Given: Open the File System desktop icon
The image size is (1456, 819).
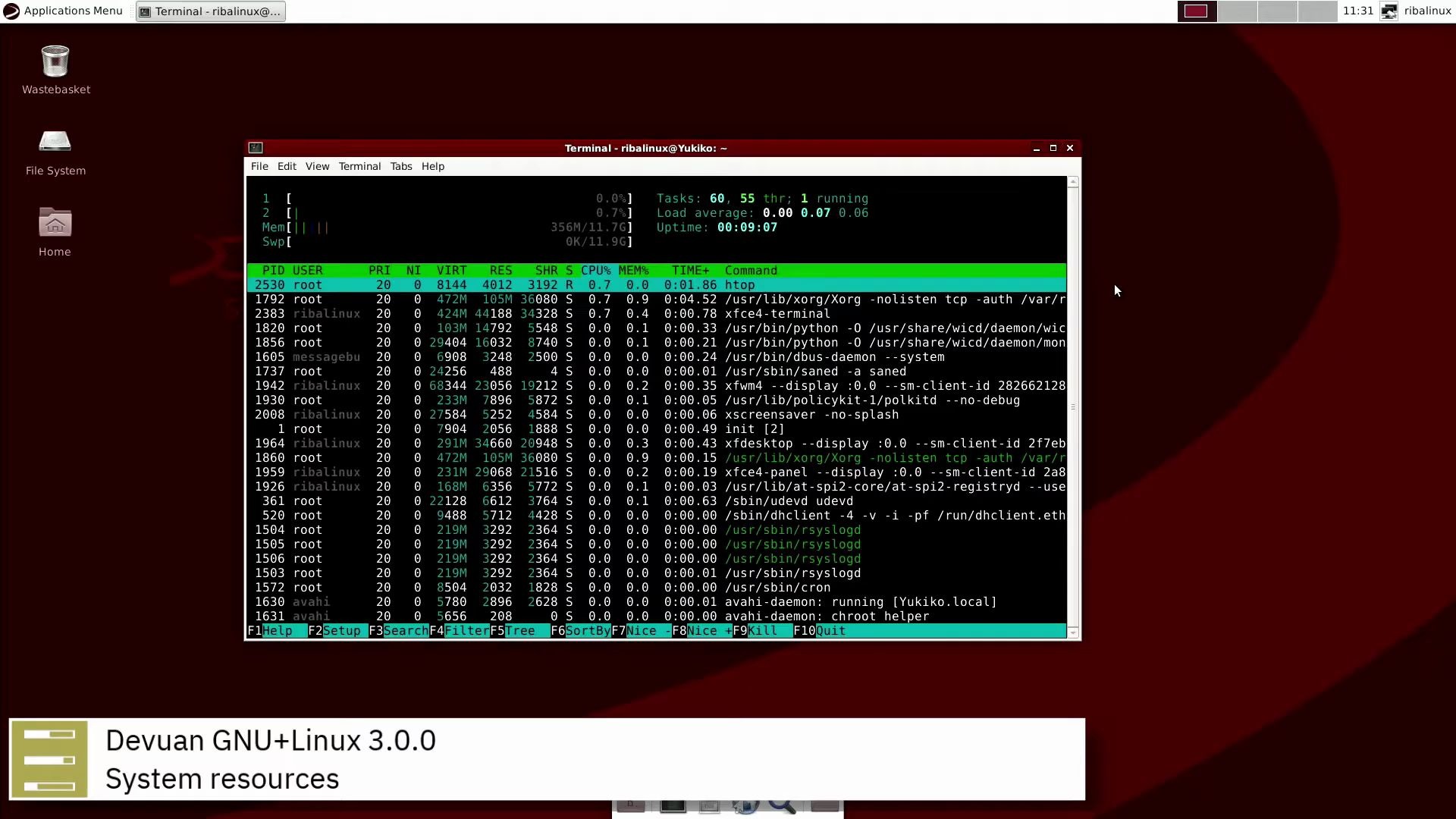Looking at the screenshot, I should tap(55, 152).
